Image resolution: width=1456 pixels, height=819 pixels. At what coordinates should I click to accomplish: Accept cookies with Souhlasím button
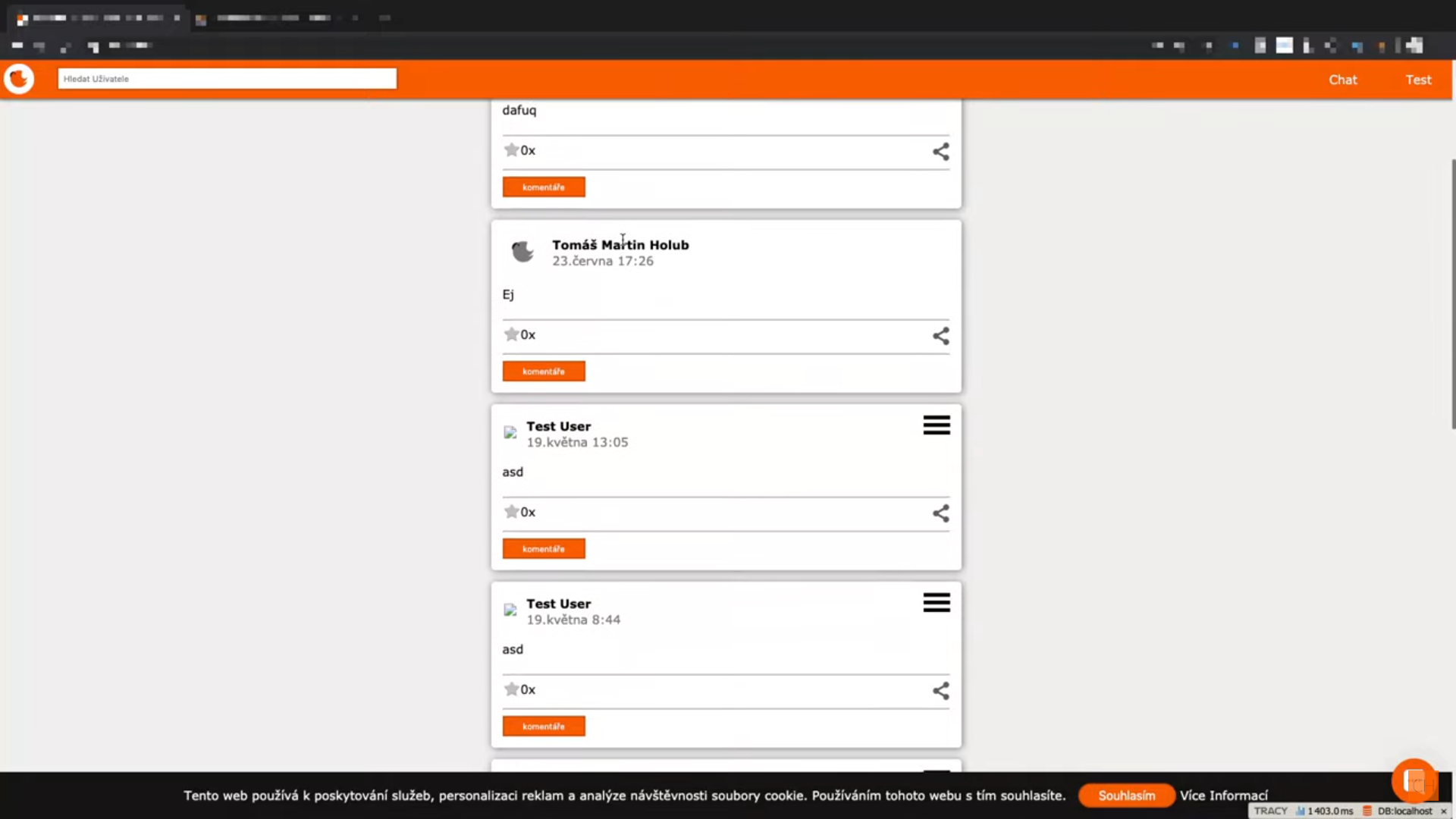point(1126,795)
